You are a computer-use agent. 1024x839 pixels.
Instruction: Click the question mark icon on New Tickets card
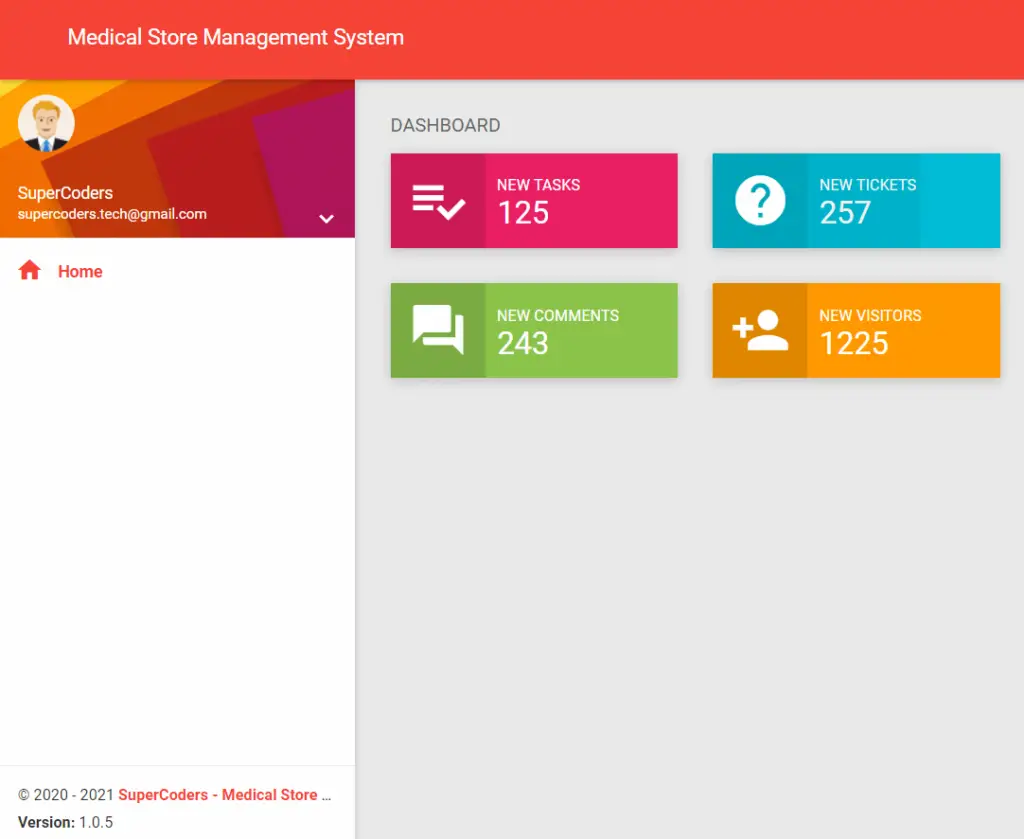(x=762, y=200)
